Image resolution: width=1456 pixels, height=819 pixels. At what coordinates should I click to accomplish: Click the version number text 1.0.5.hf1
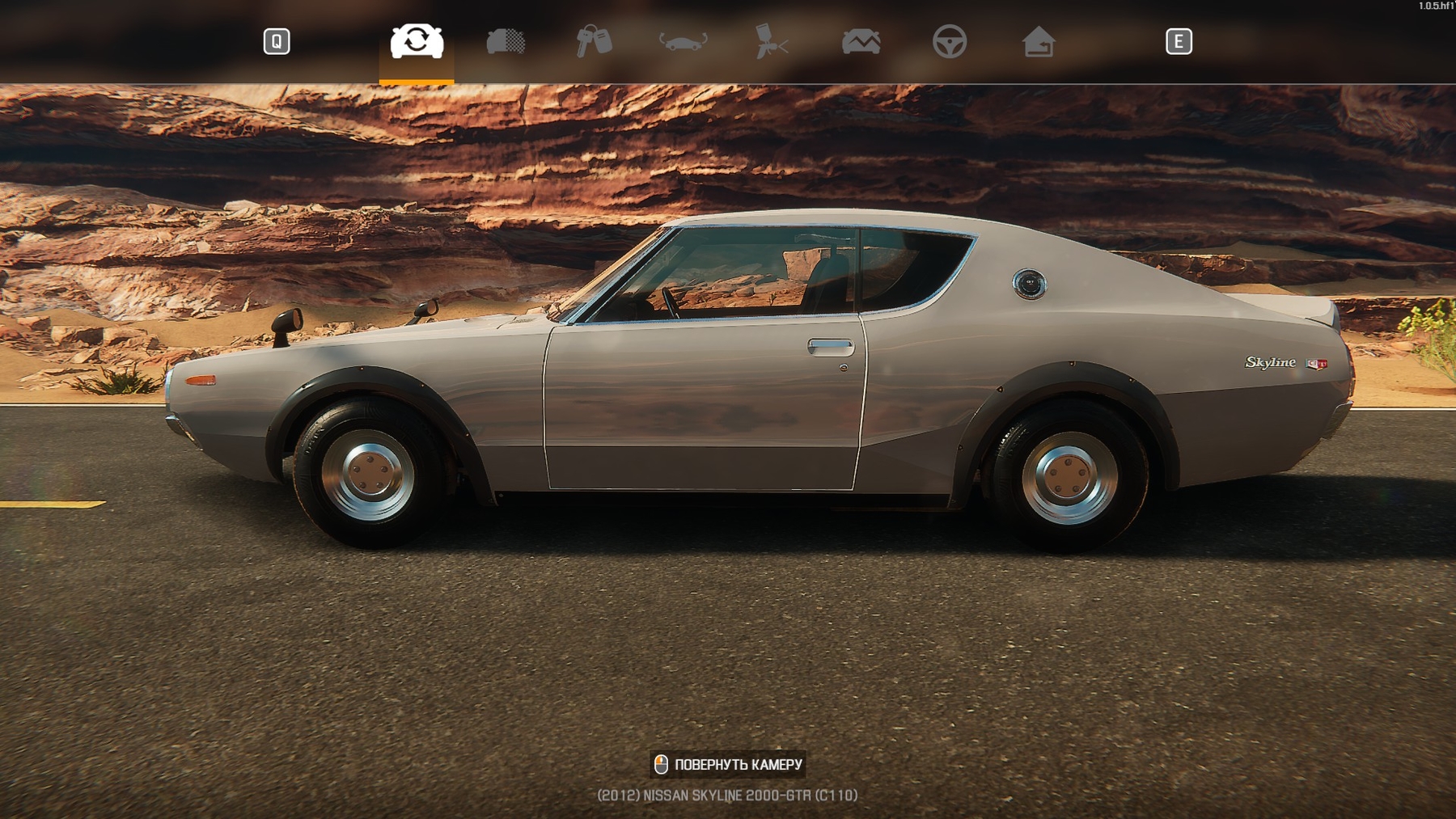coord(1436,6)
